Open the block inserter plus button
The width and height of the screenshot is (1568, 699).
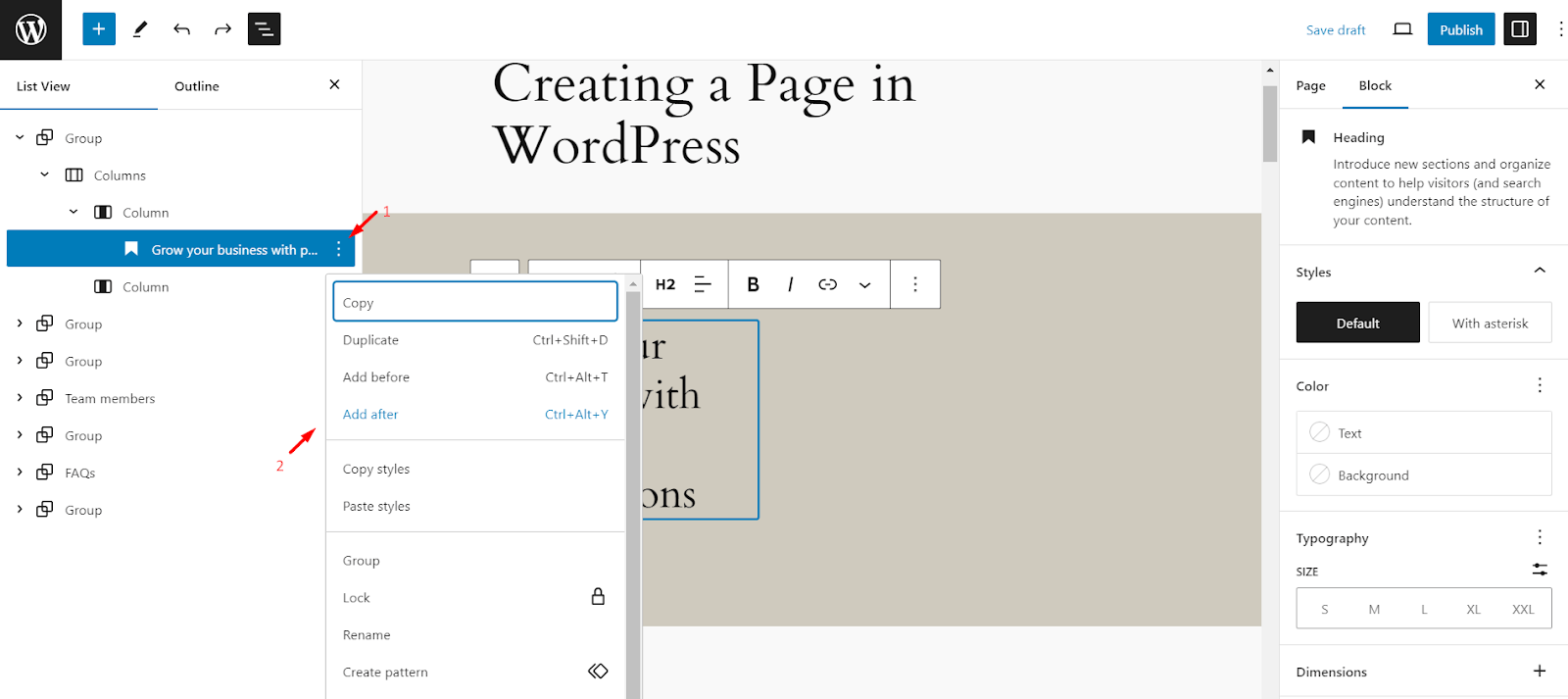(x=99, y=29)
